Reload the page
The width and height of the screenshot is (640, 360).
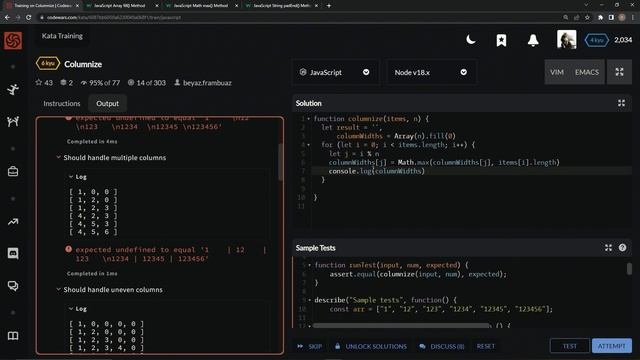(28, 18)
